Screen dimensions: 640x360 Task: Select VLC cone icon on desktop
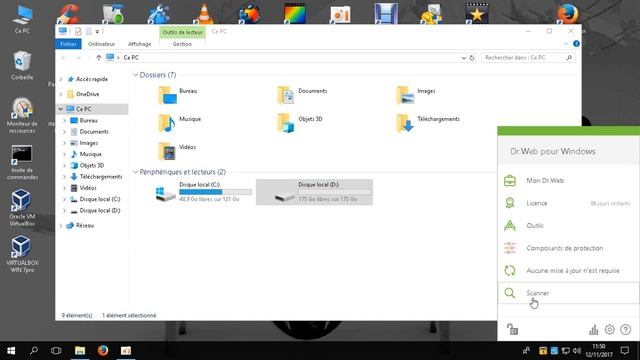pos(204,13)
